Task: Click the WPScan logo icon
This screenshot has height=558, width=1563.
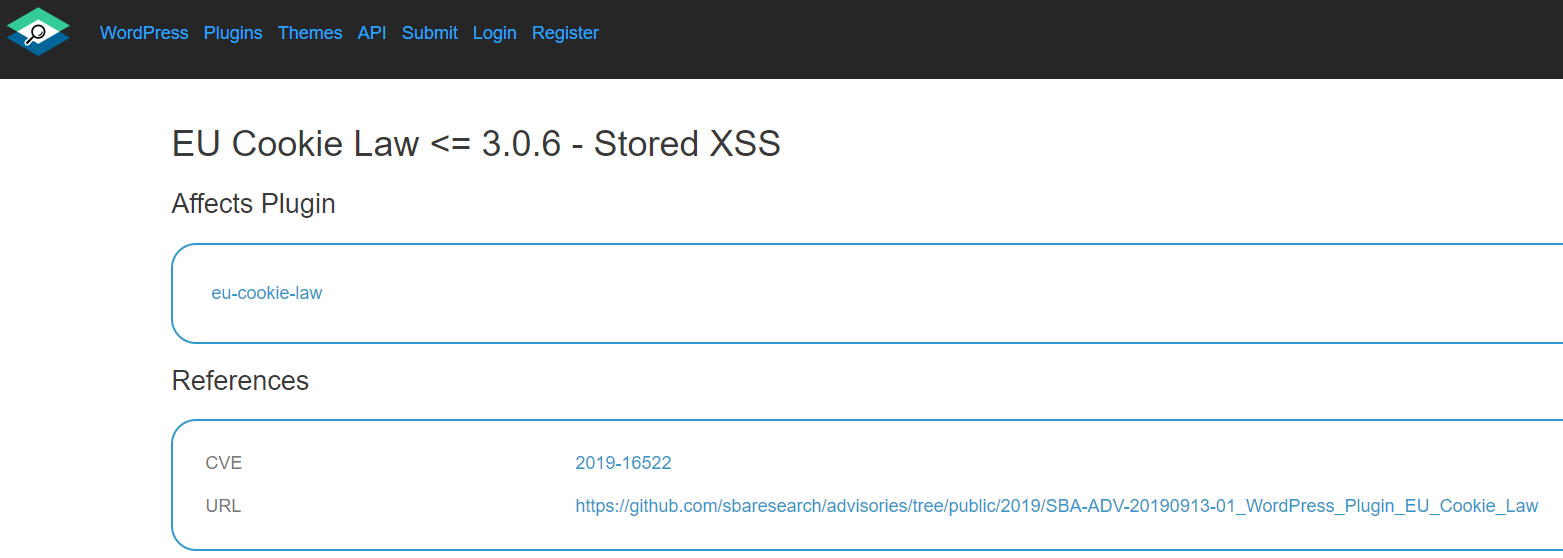Action: tap(38, 32)
